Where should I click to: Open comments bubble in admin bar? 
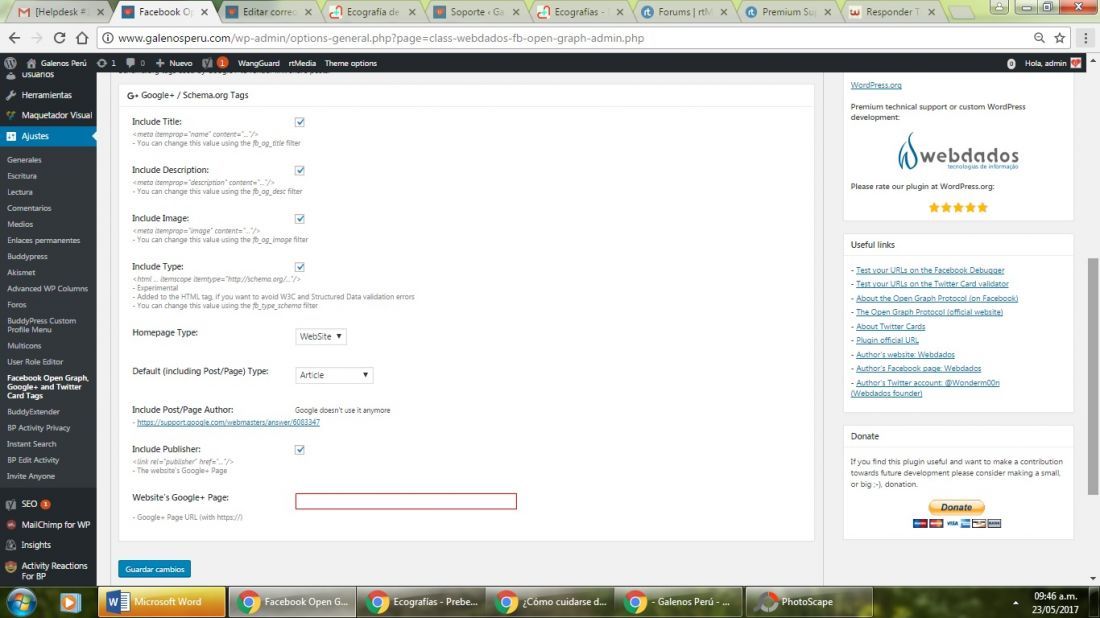(135, 63)
